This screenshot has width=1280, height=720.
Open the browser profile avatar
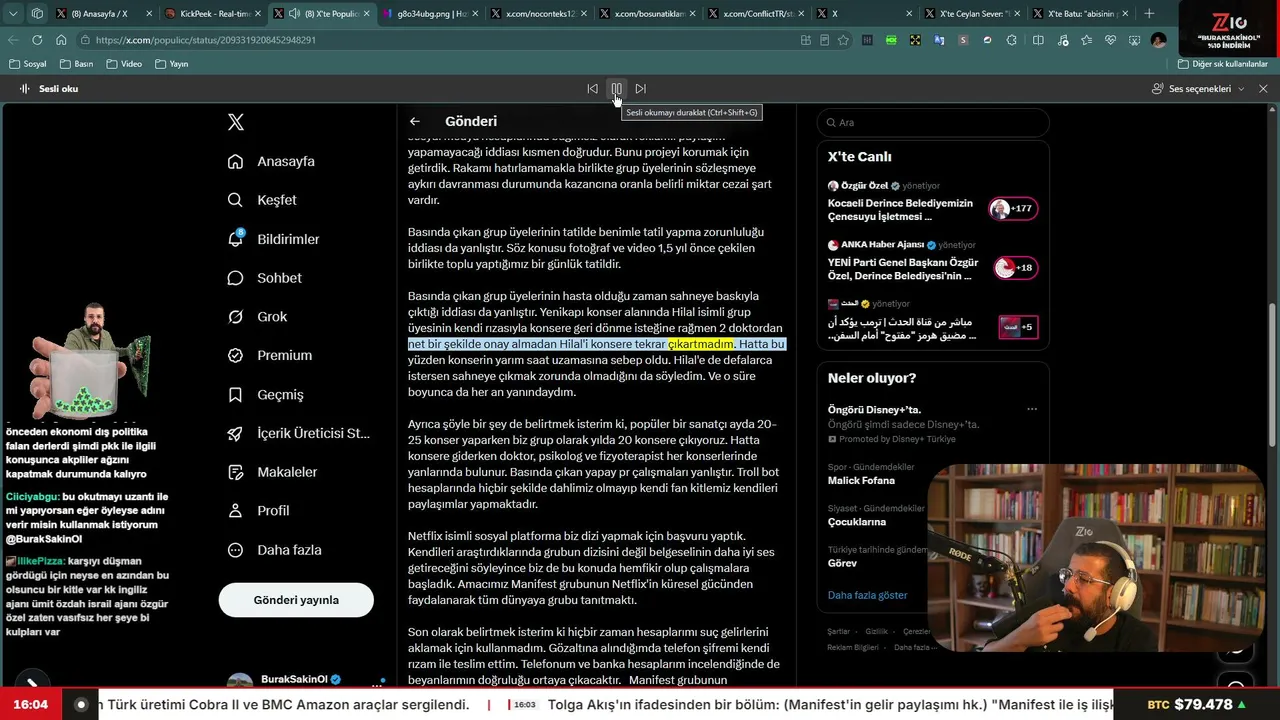coord(1158,40)
